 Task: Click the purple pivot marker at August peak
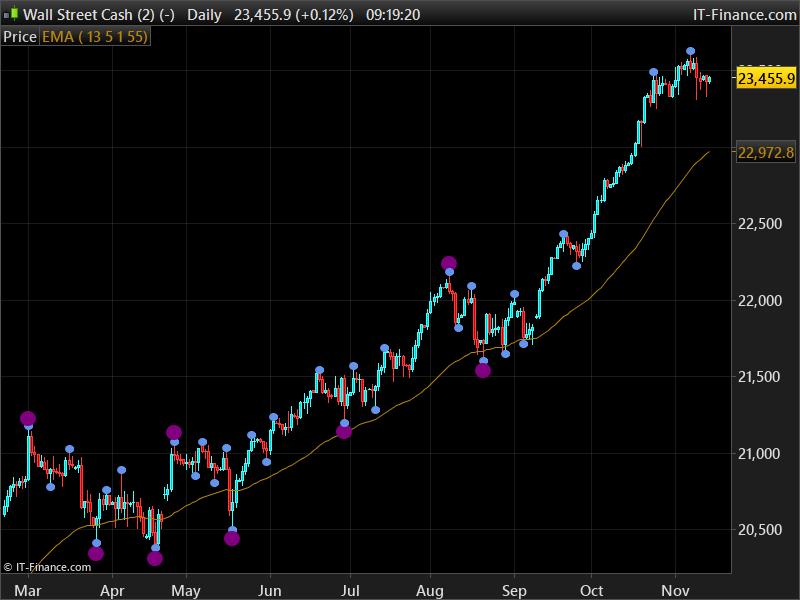[449, 264]
